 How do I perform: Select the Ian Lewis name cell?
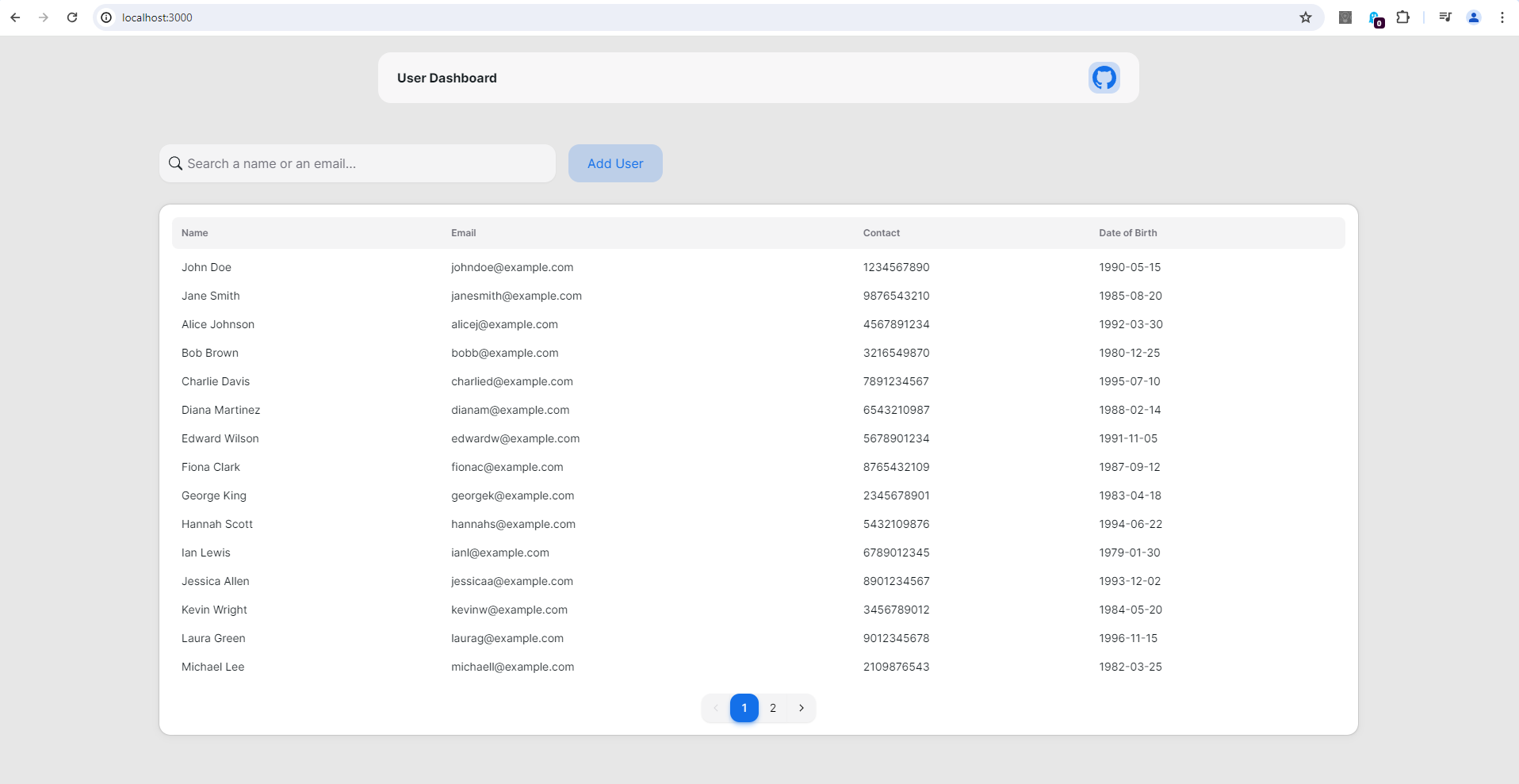(x=206, y=553)
